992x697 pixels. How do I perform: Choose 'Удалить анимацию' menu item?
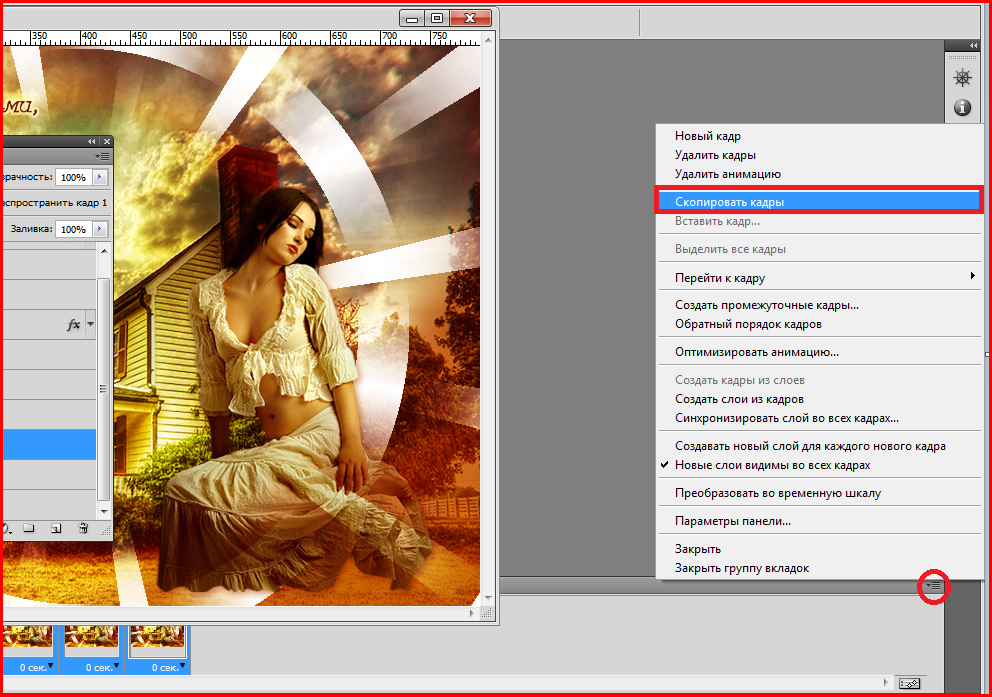tap(728, 174)
